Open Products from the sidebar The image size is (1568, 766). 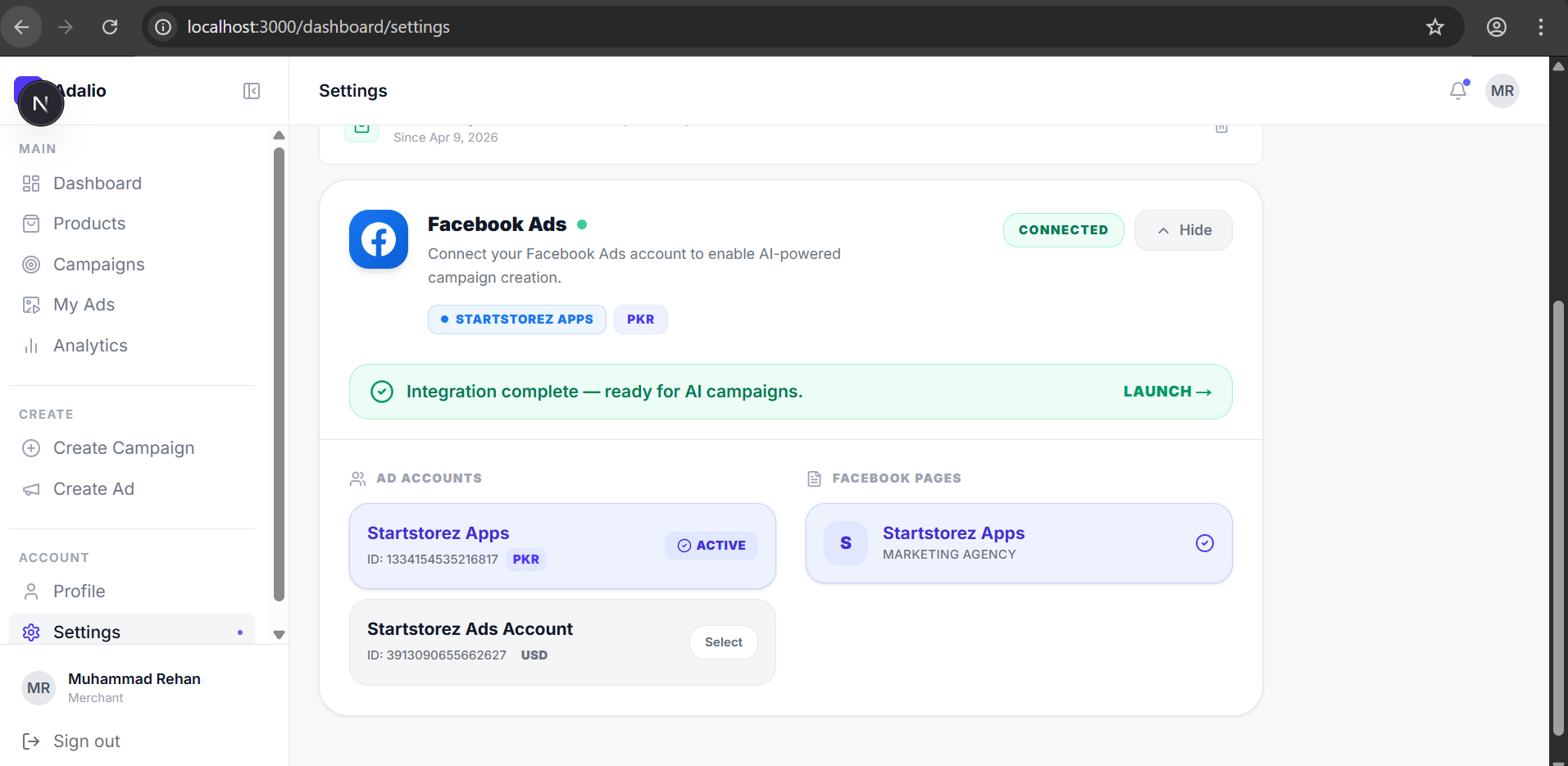click(x=132, y=224)
